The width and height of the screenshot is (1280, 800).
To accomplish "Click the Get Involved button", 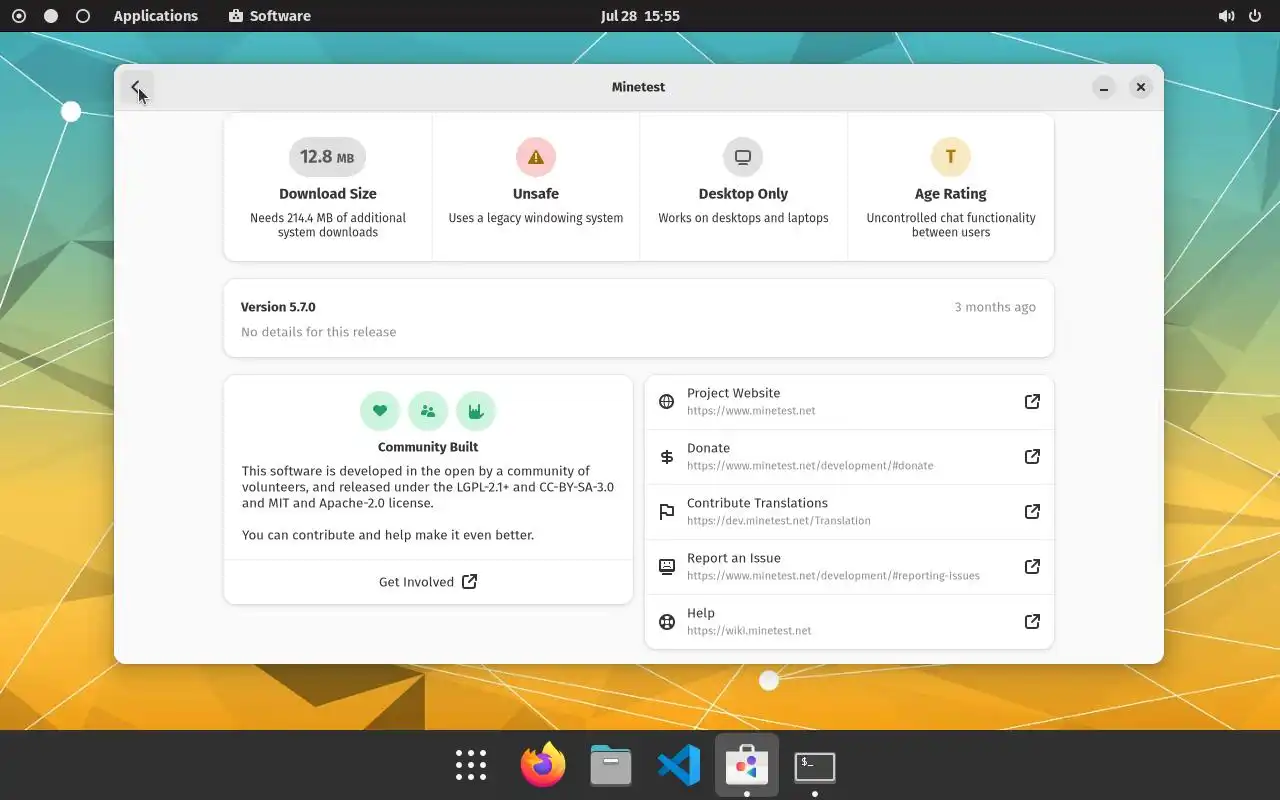I will pos(428,582).
